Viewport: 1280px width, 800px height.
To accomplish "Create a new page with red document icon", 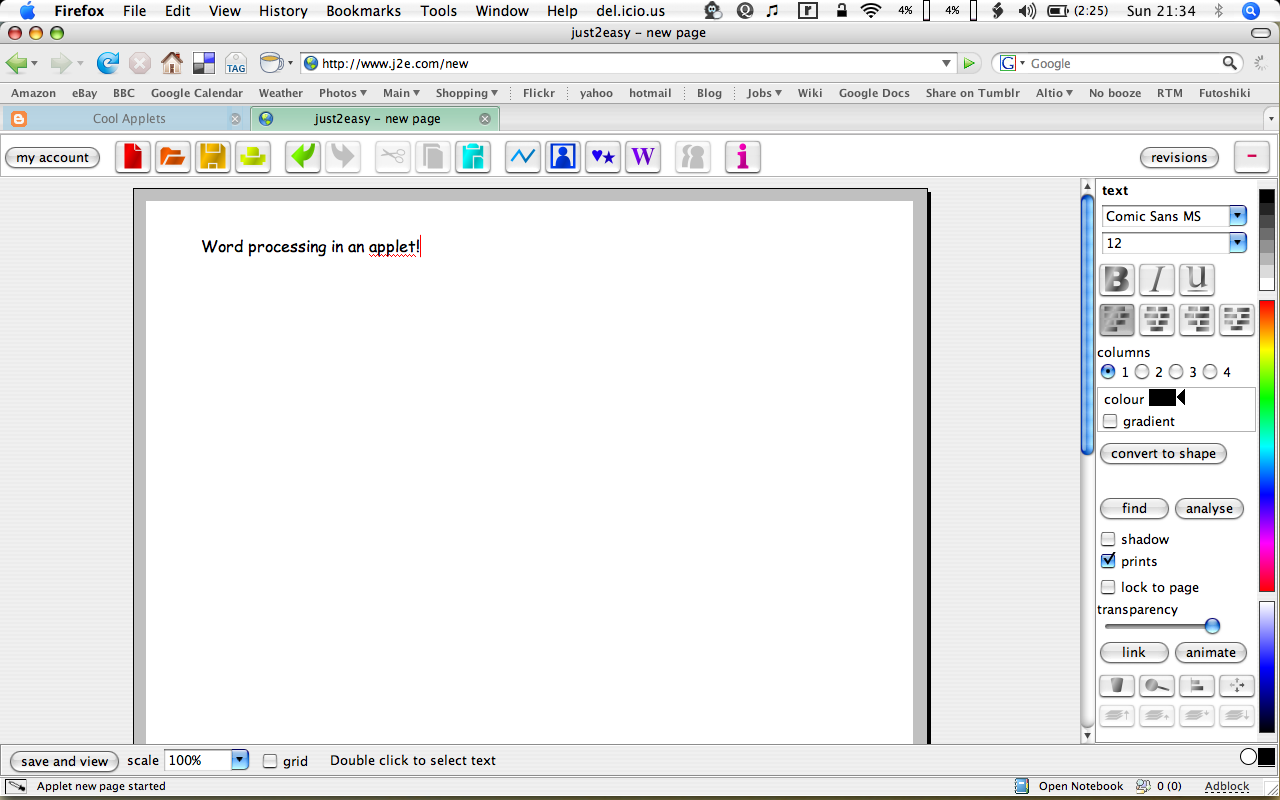I will 133,157.
